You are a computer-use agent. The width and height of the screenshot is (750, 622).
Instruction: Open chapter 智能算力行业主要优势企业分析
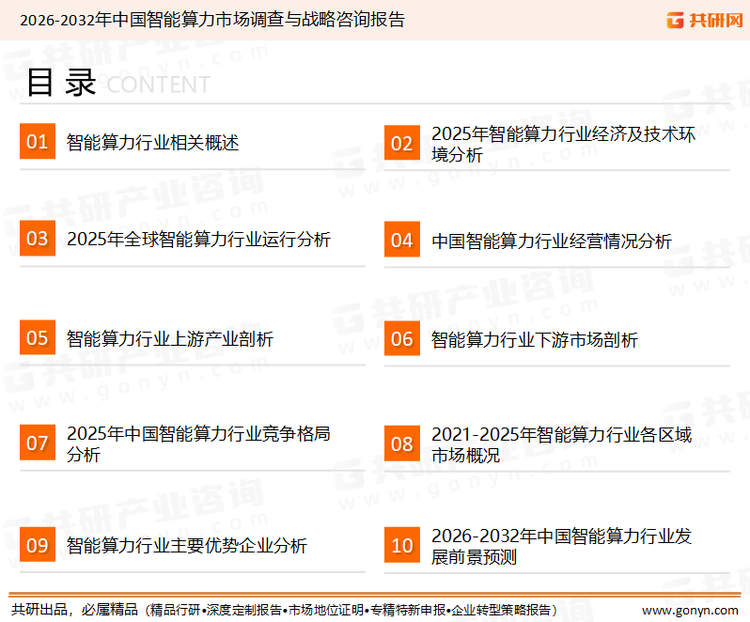[x=187, y=545]
